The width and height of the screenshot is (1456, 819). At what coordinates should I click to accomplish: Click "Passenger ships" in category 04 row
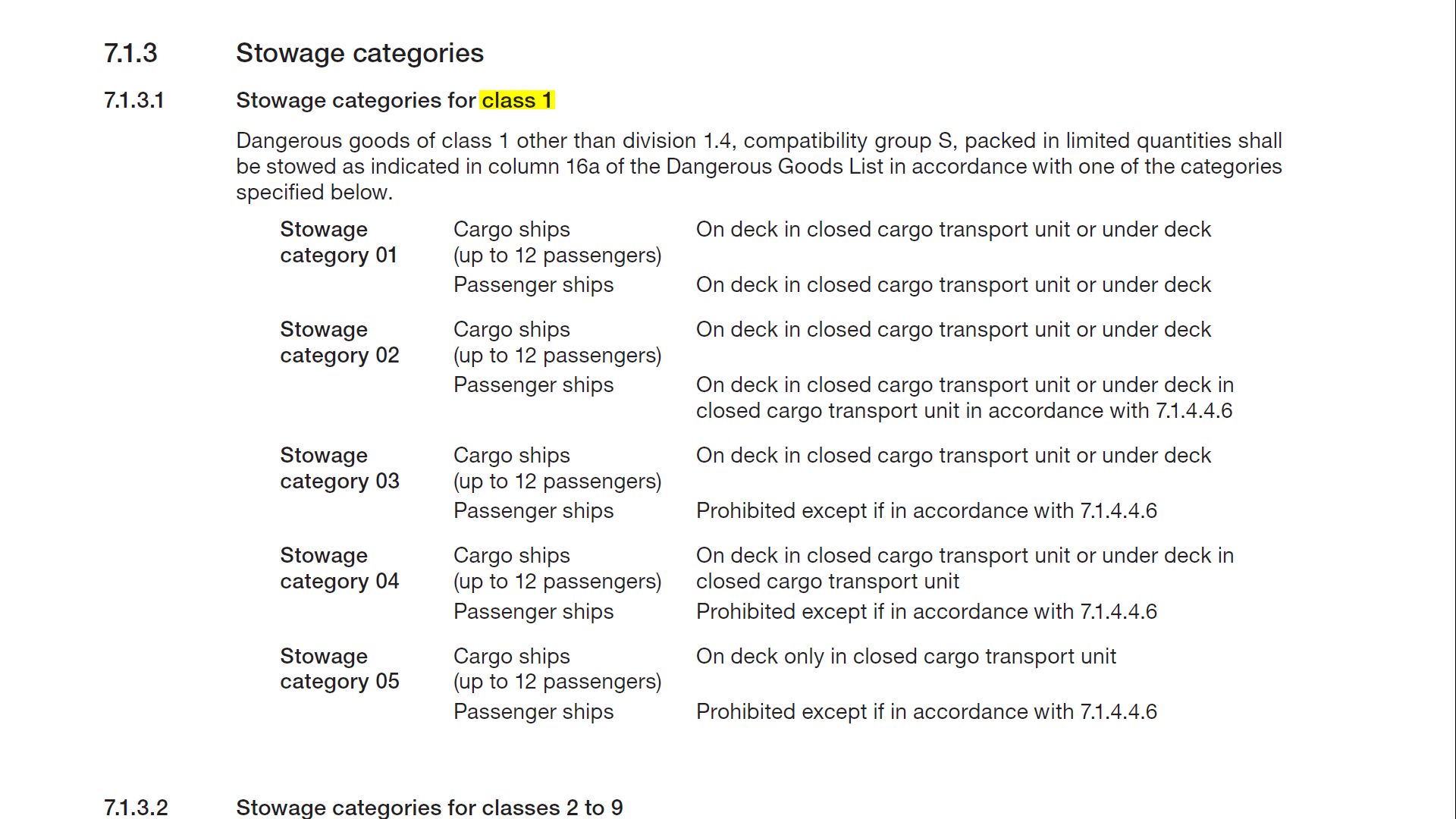coord(533,611)
